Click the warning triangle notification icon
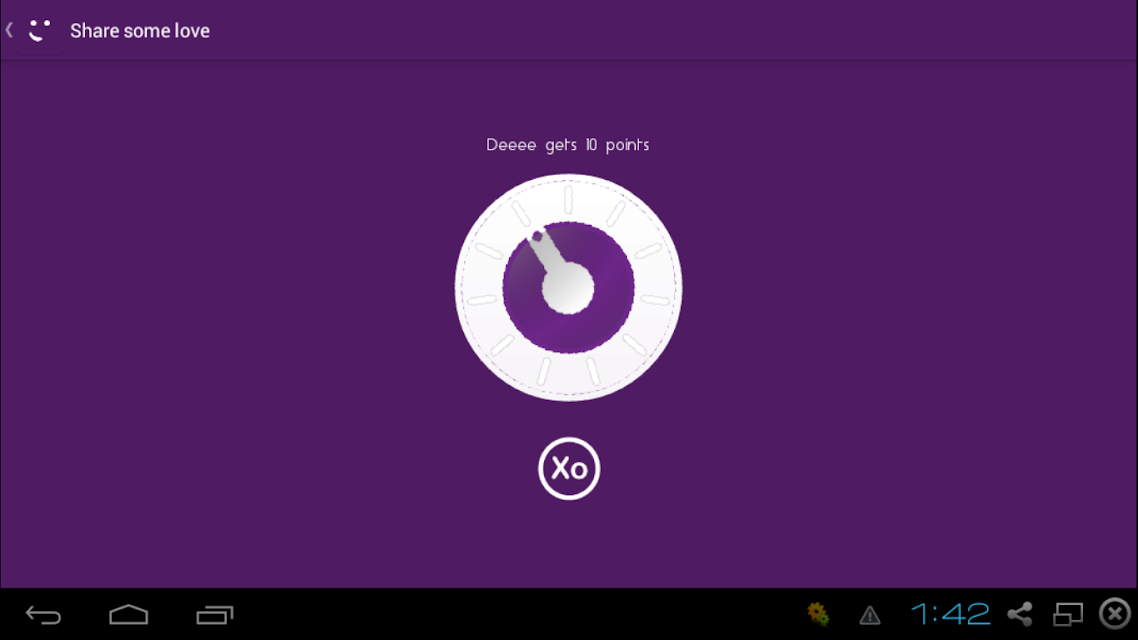Screen dimensions: 1138x640 pyautogui.click(x=869, y=616)
